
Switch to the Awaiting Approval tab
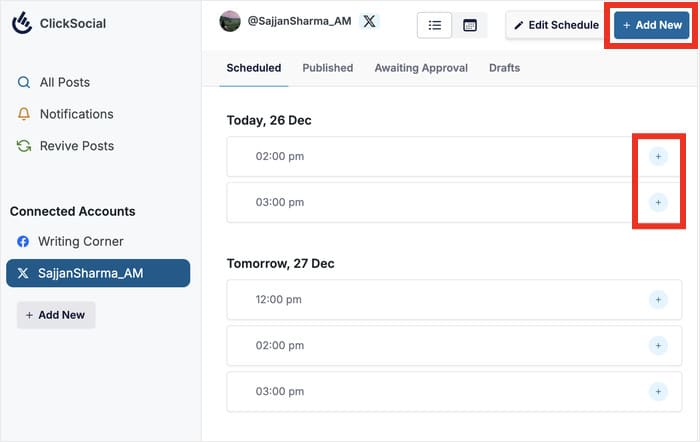[421, 68]
